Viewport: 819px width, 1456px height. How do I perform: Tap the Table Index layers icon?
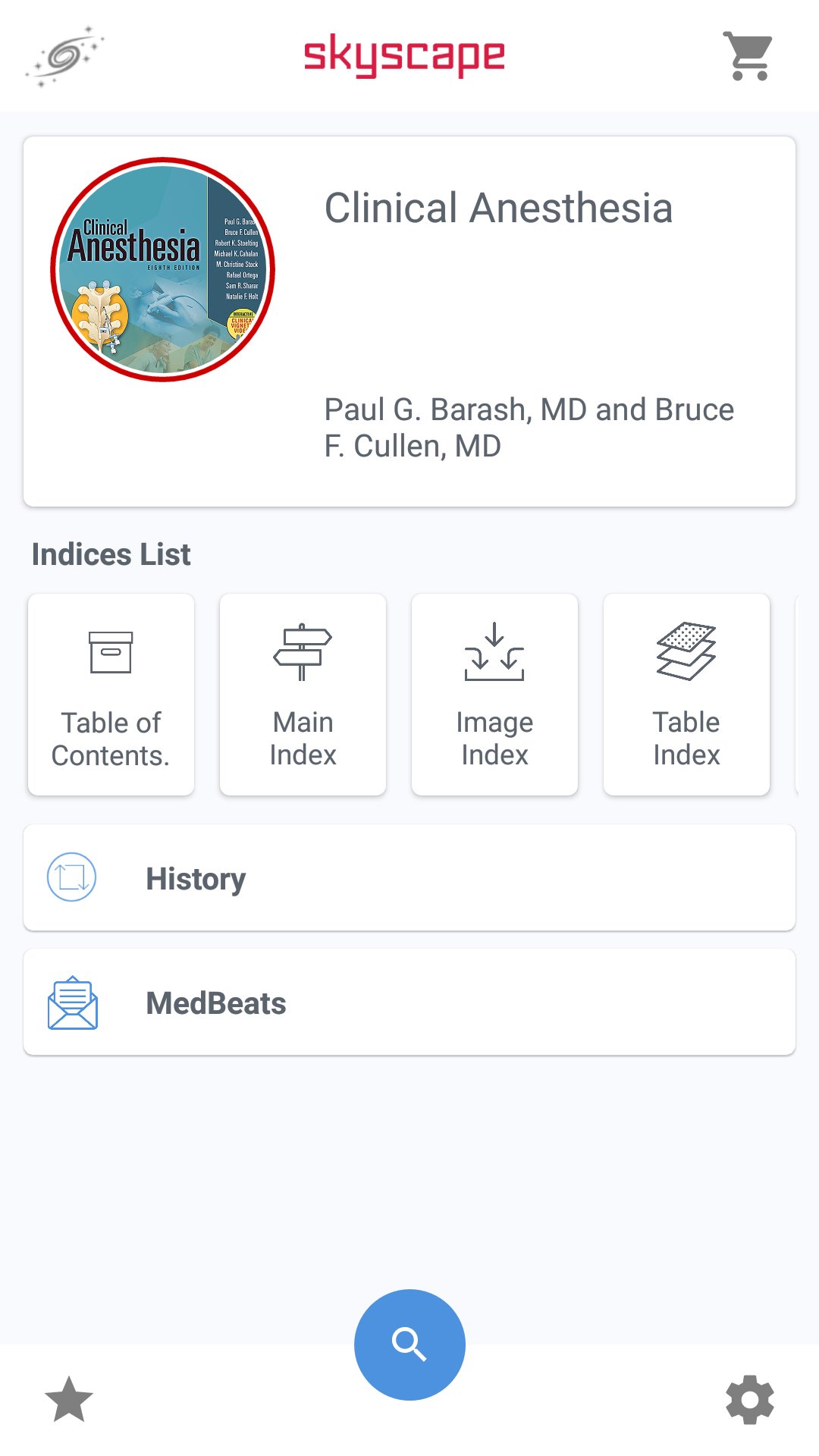[686, 652]
